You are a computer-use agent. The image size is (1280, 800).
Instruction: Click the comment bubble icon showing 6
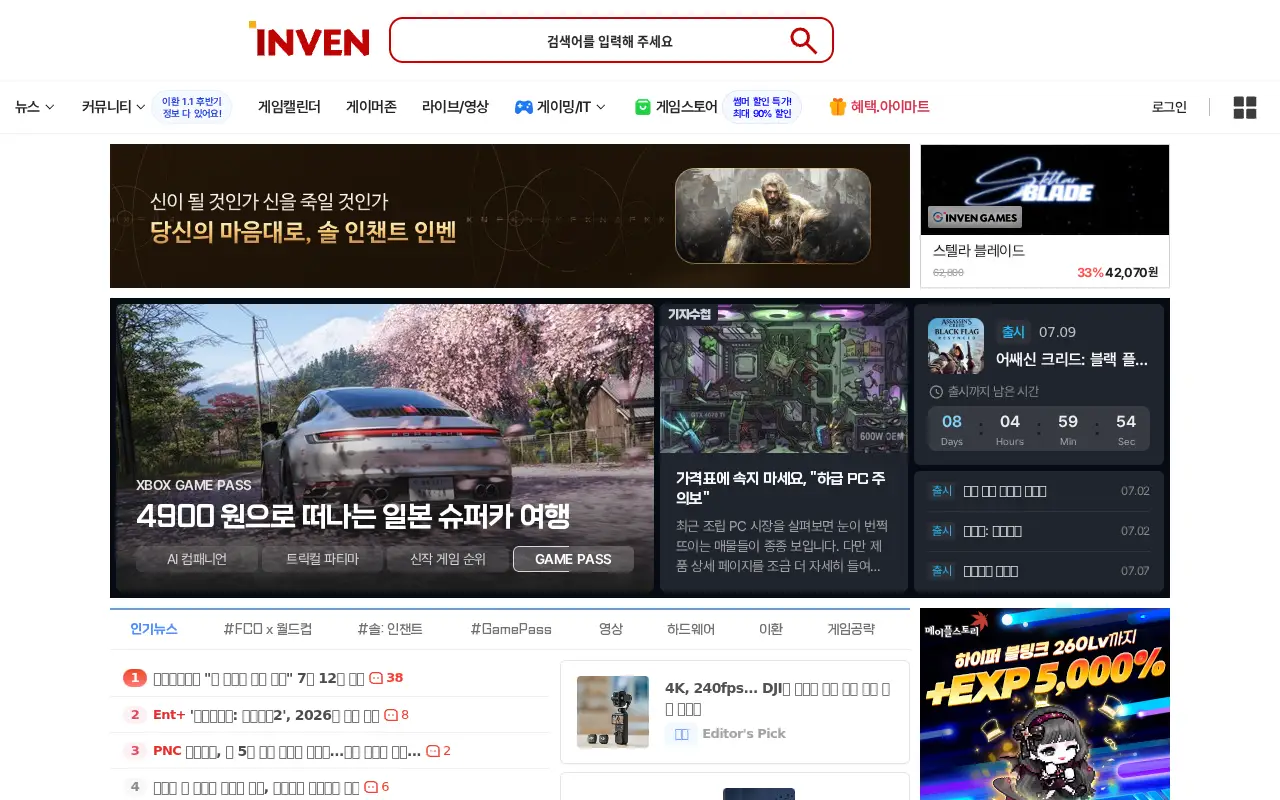(x=371, y=788)
